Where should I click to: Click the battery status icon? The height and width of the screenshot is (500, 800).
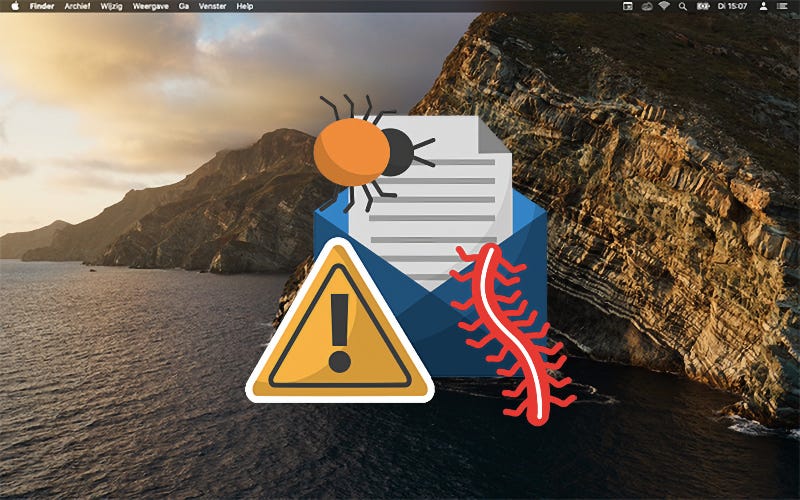[702, 6]
